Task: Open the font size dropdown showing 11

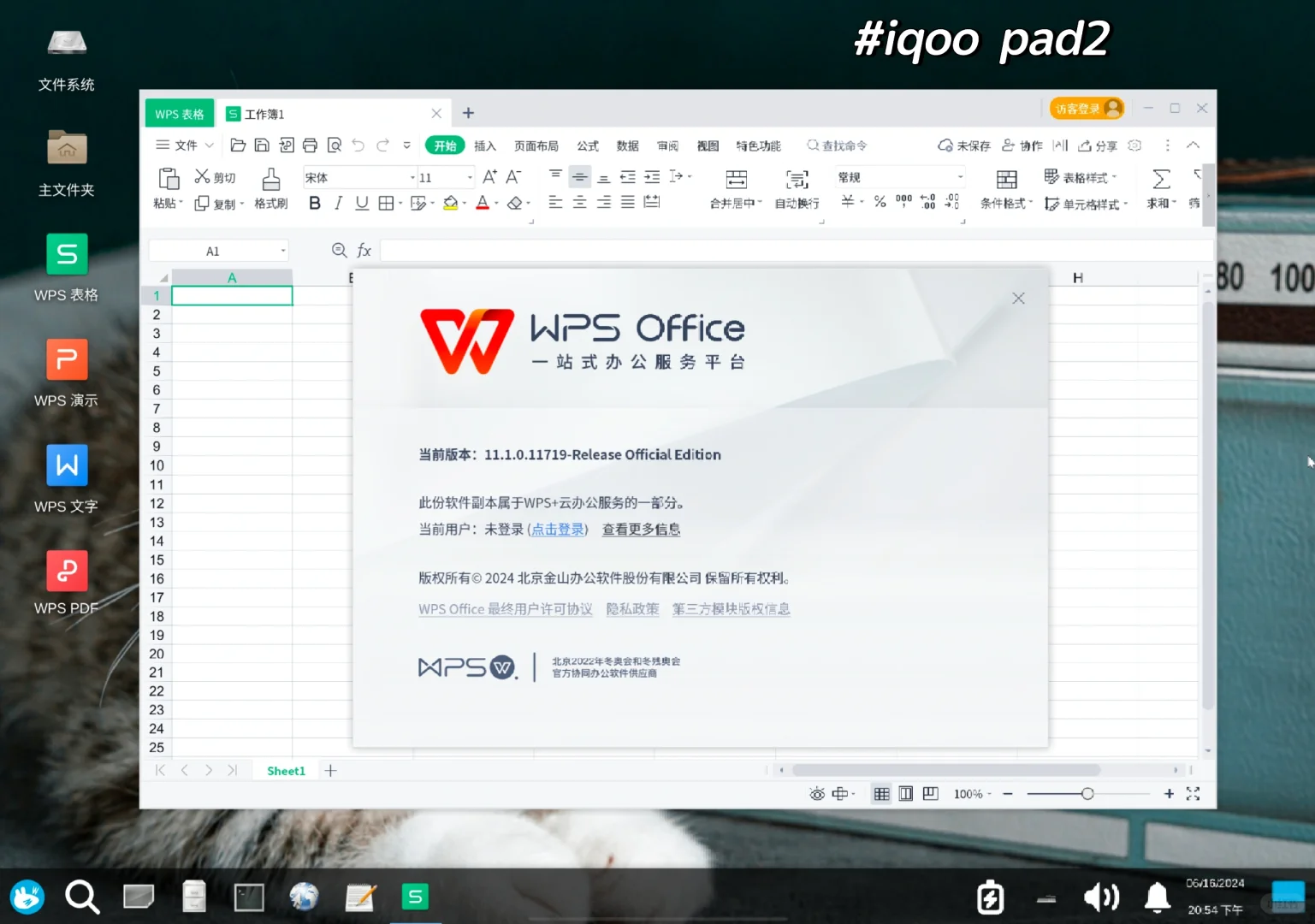Action: 440,176
